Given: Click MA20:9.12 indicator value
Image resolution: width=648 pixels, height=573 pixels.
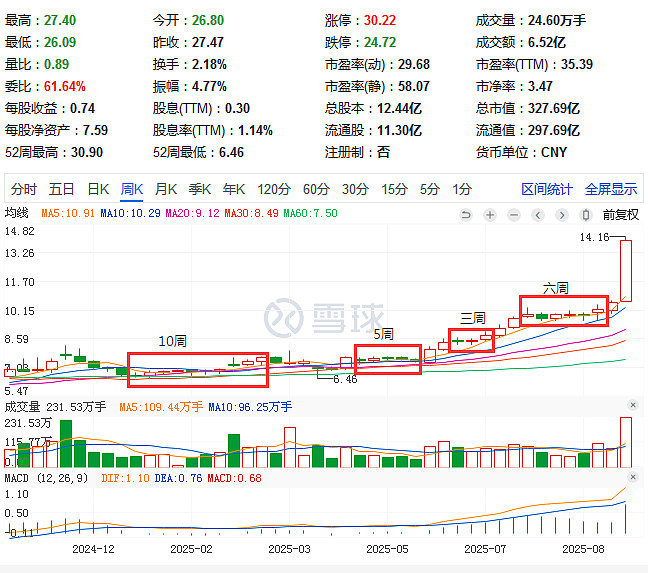Looking at the screenshot, I should click(192, 213).
